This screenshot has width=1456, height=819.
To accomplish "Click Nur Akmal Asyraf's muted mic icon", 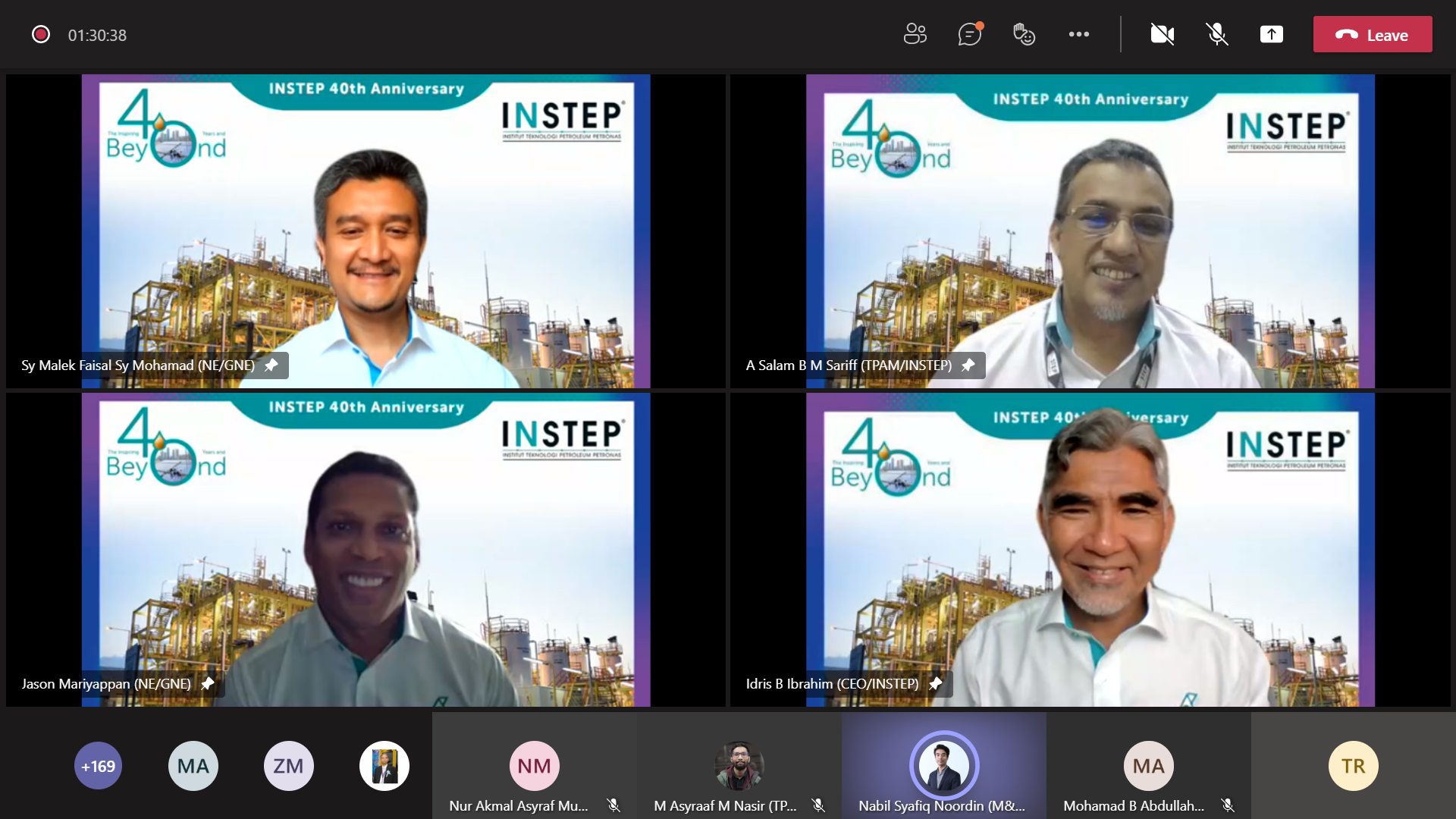I will (x=613, y=805).
